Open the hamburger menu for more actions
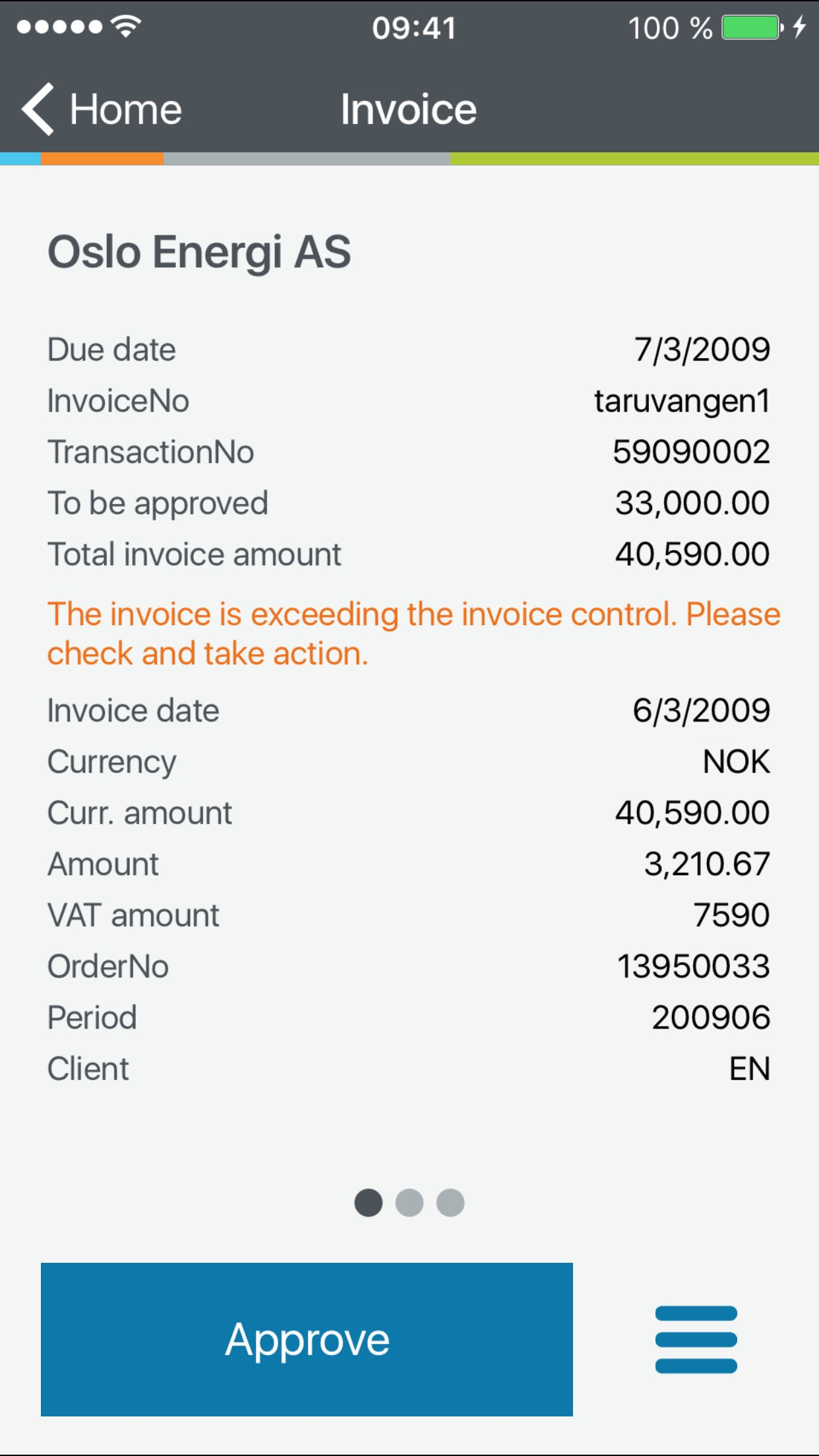This screenshot has height=1456, width=819. [x=696, y=1339]
